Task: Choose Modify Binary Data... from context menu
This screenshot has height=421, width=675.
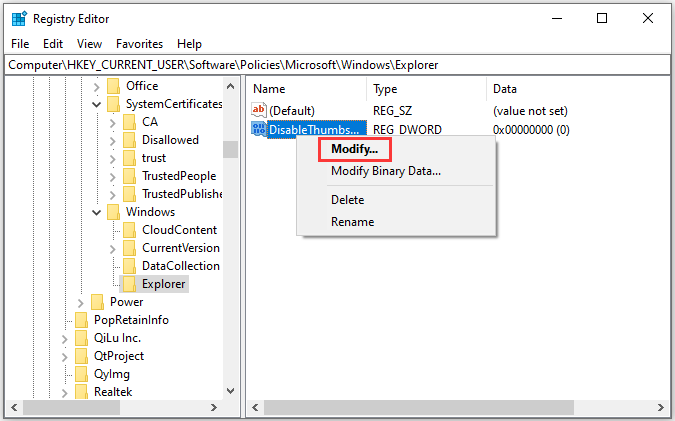Action: tap(386, 171)
